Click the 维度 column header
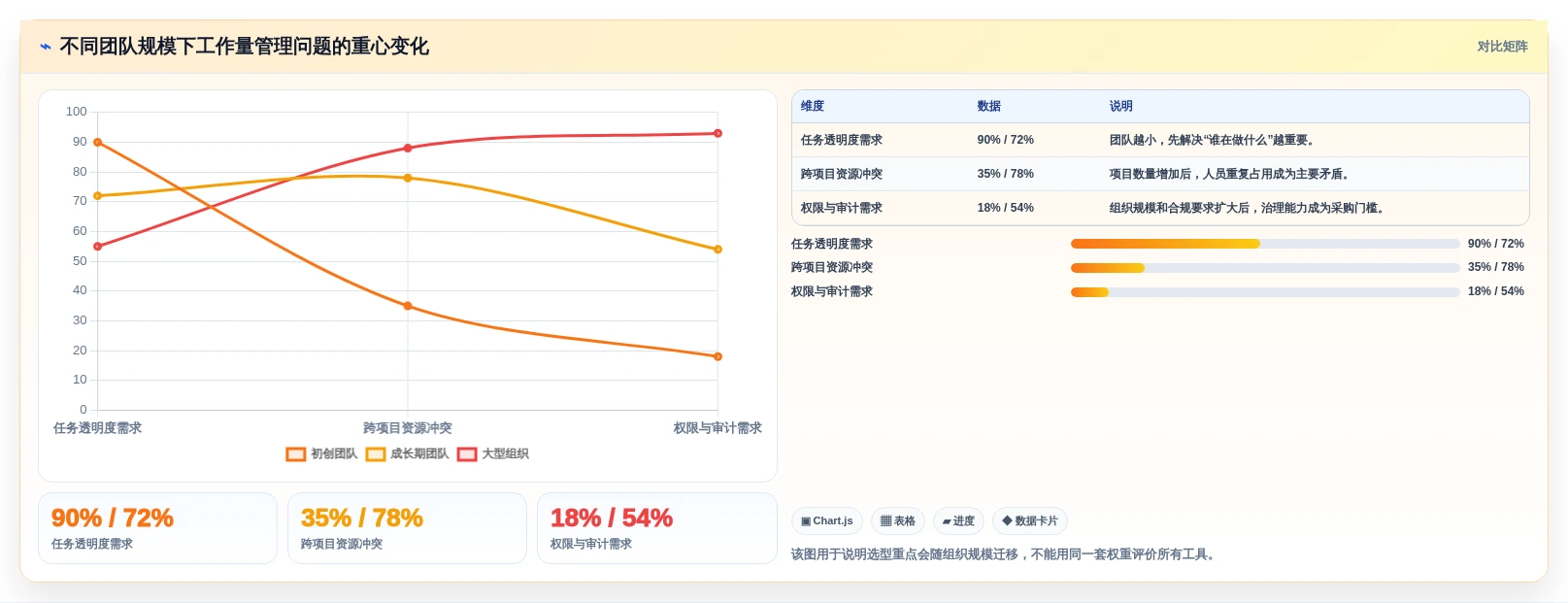Viewport: 1568px width, 603px height. [x=813, y=107]
